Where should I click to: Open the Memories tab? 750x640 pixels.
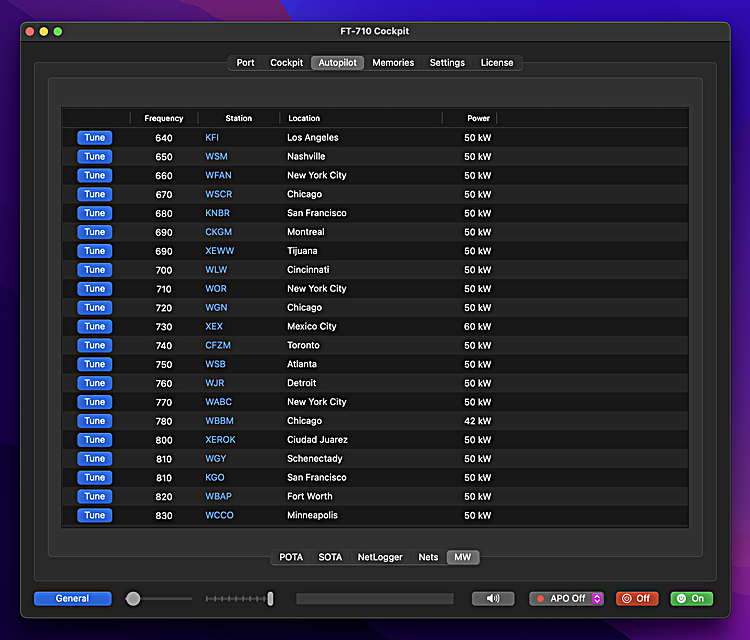[393, 63]
